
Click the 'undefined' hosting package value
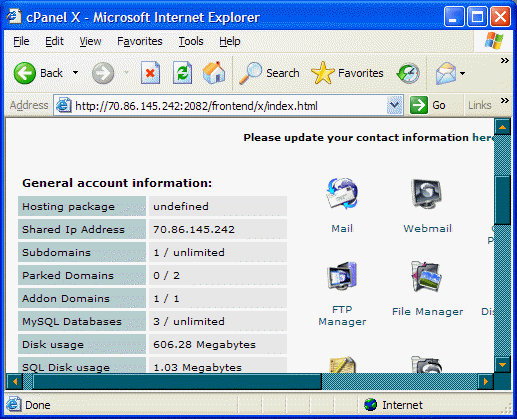181,207
